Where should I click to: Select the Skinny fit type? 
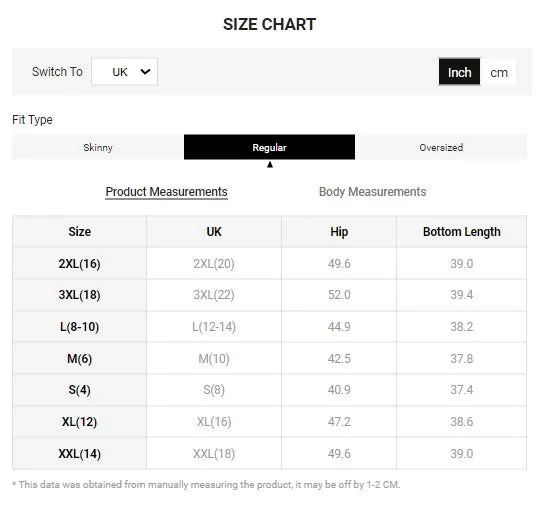(x=98, y=147)
